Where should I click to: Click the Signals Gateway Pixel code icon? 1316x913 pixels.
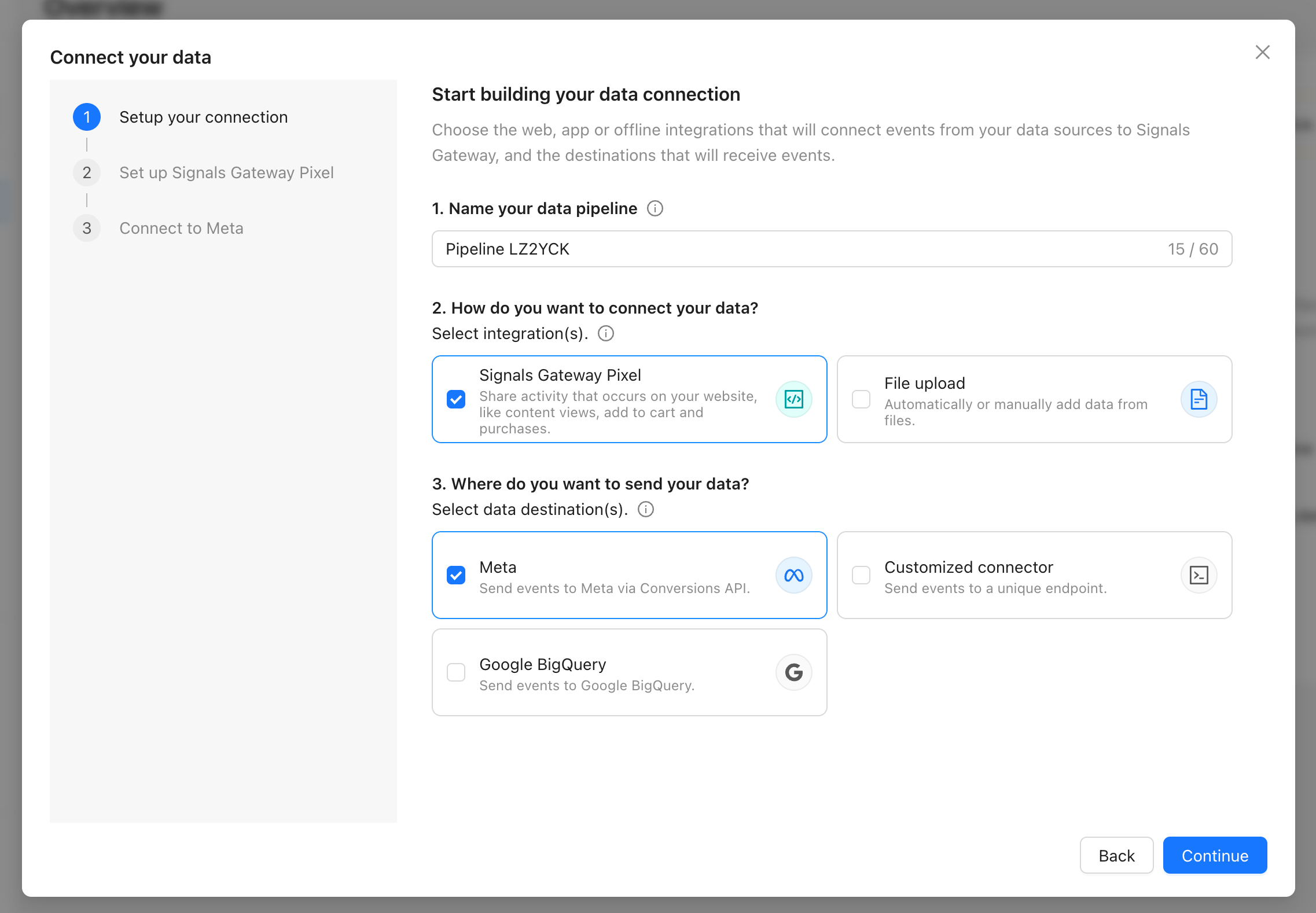pos(794,399)
